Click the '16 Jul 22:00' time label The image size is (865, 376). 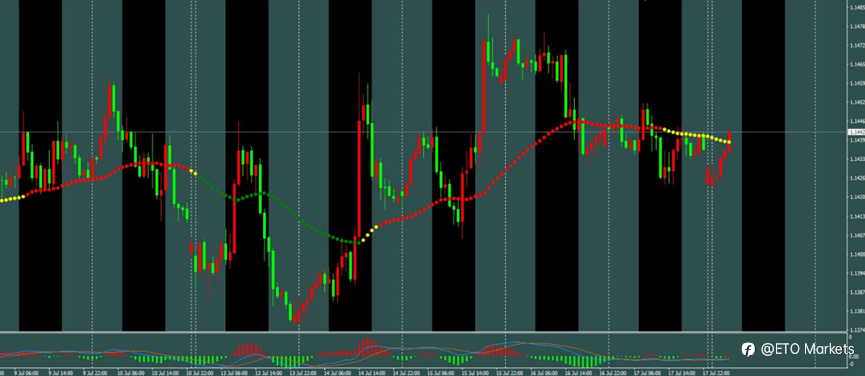(613, 373)
